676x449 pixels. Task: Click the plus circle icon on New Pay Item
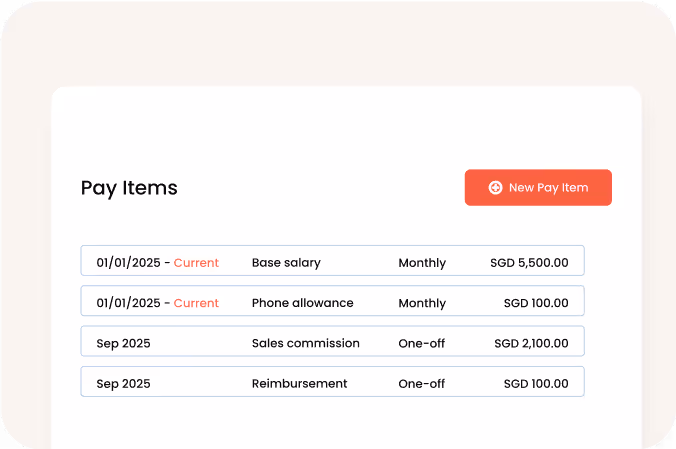(495, 188)
